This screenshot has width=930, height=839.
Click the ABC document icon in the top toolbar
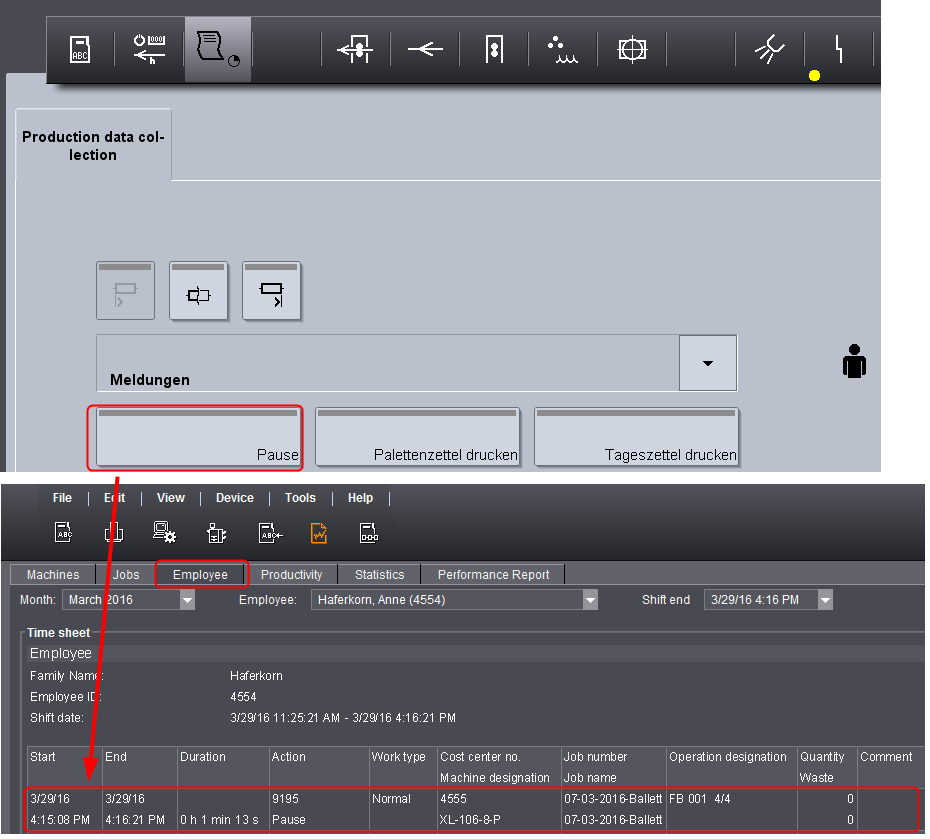(x=80, y=49)
